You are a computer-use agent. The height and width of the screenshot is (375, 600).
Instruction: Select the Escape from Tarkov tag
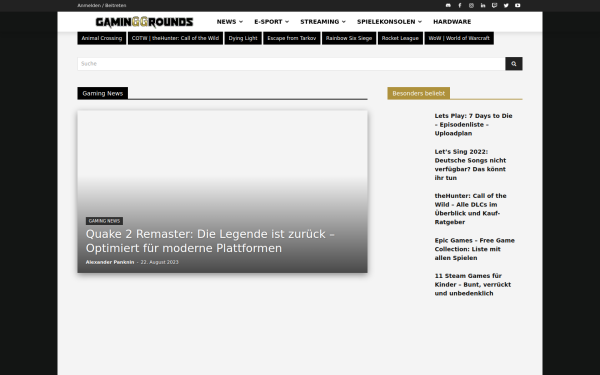292,38
